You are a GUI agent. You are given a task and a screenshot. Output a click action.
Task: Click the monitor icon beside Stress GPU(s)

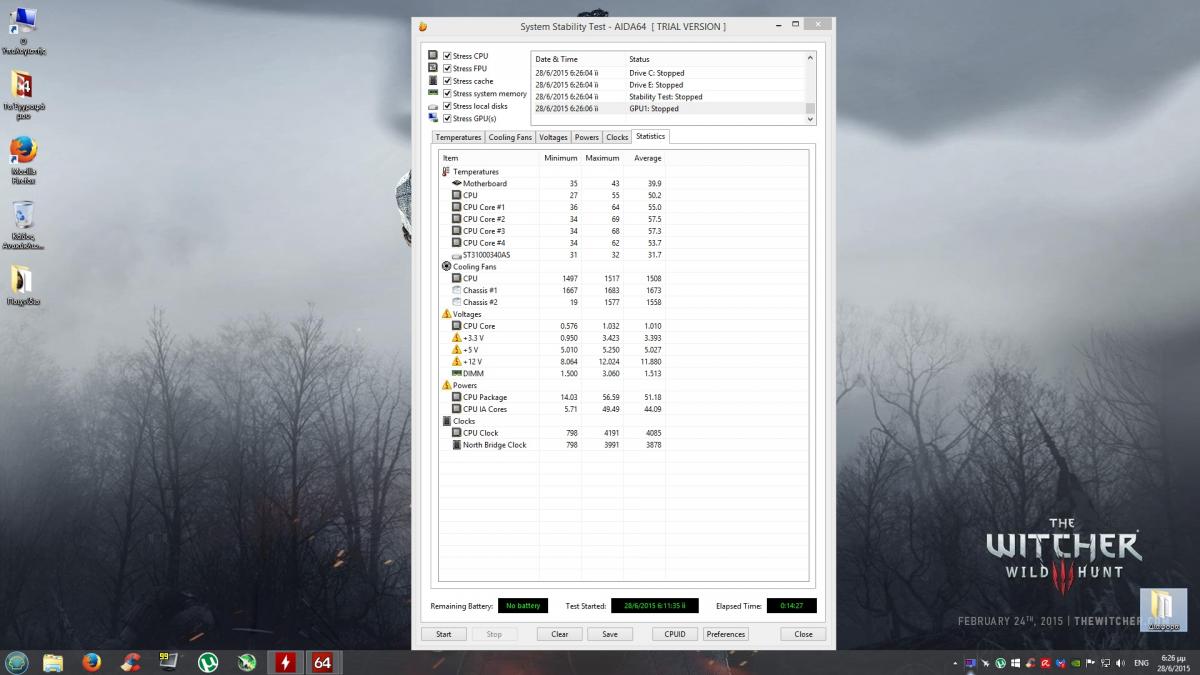(x=433, y=118)
